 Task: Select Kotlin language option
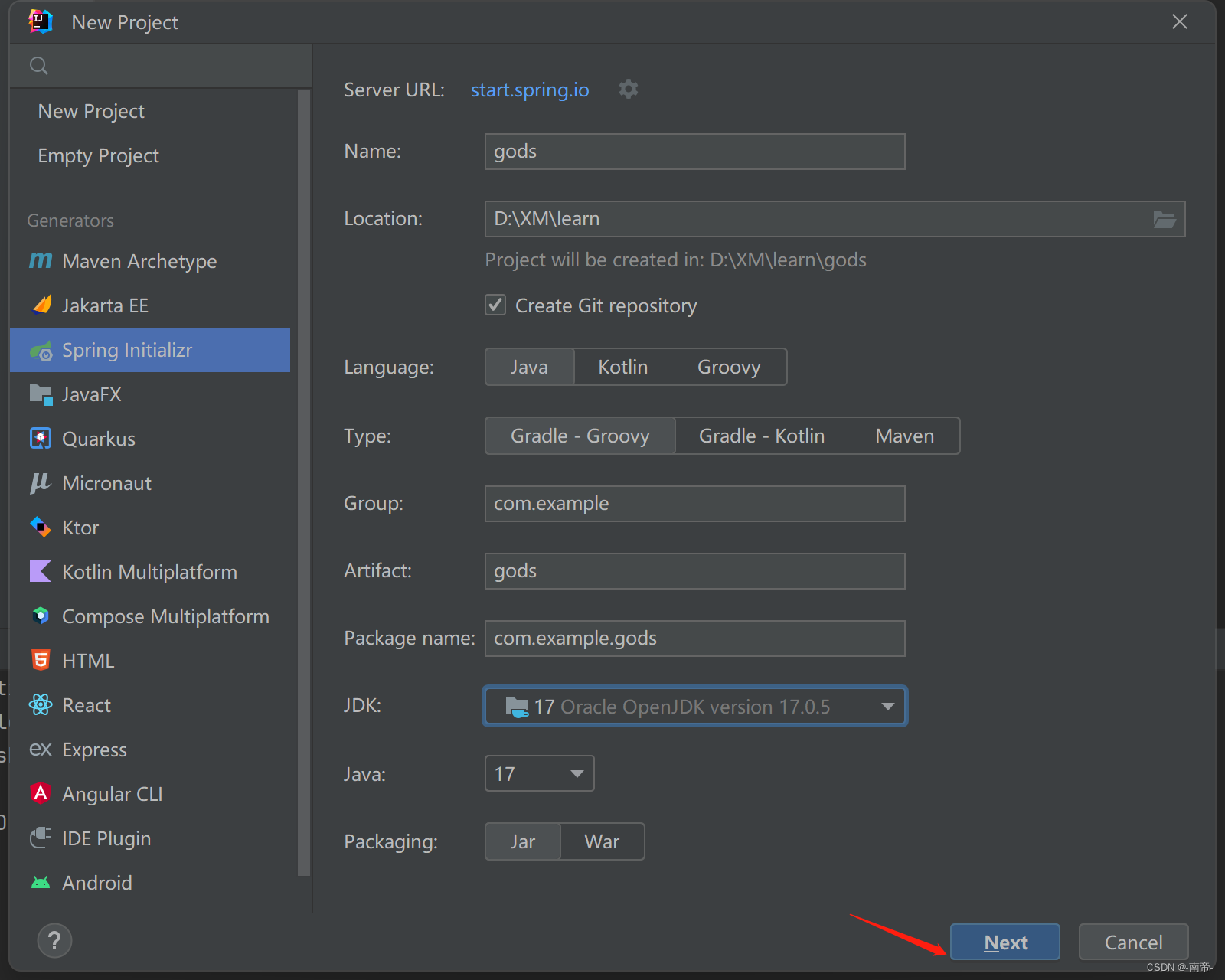coord(623,367)
